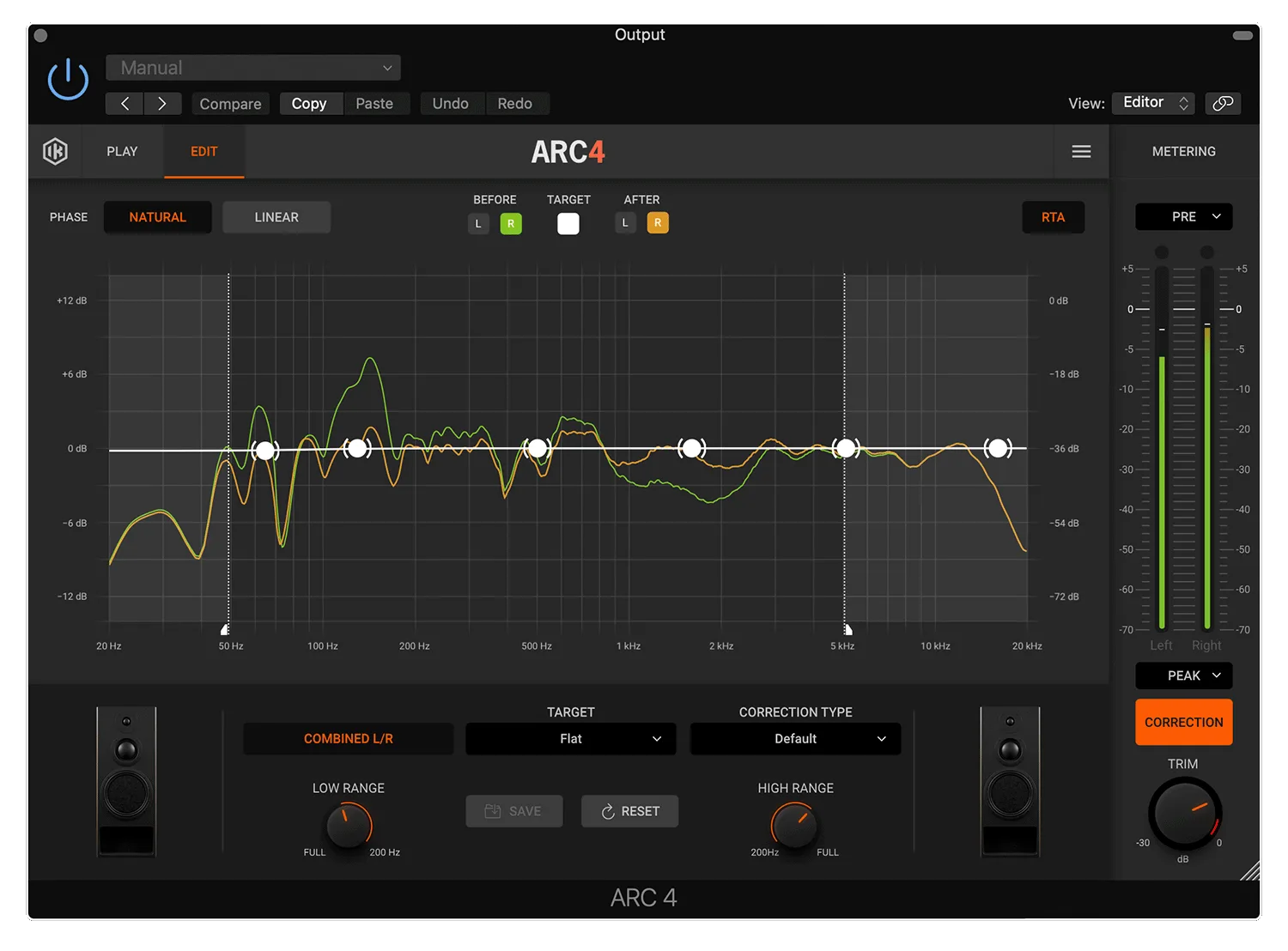
Task: Go to next preset with right arrow
Action: click(x=162, y=104)
